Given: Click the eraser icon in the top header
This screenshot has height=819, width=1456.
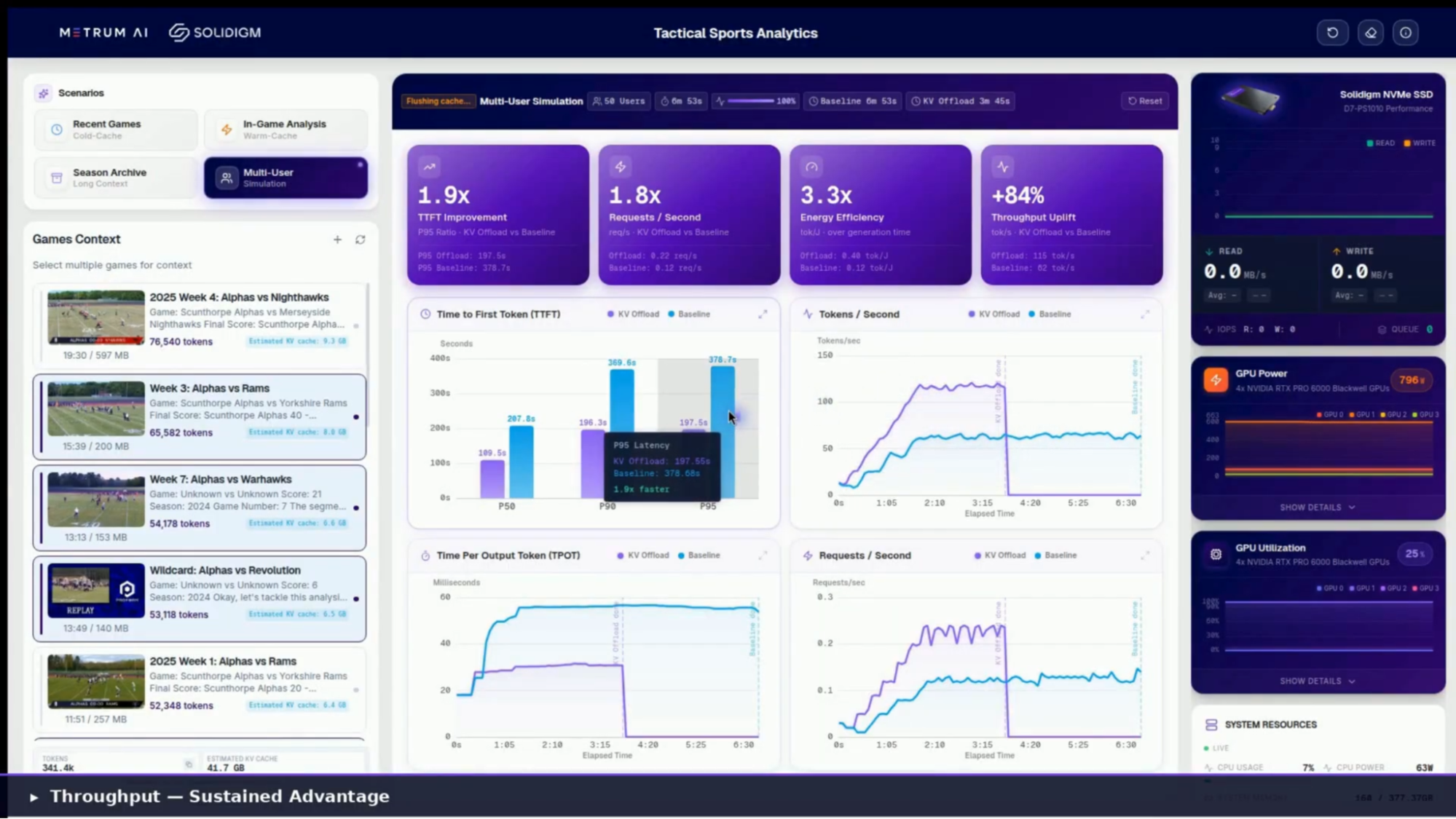Looking at the screenshot, I should 1370,33.
